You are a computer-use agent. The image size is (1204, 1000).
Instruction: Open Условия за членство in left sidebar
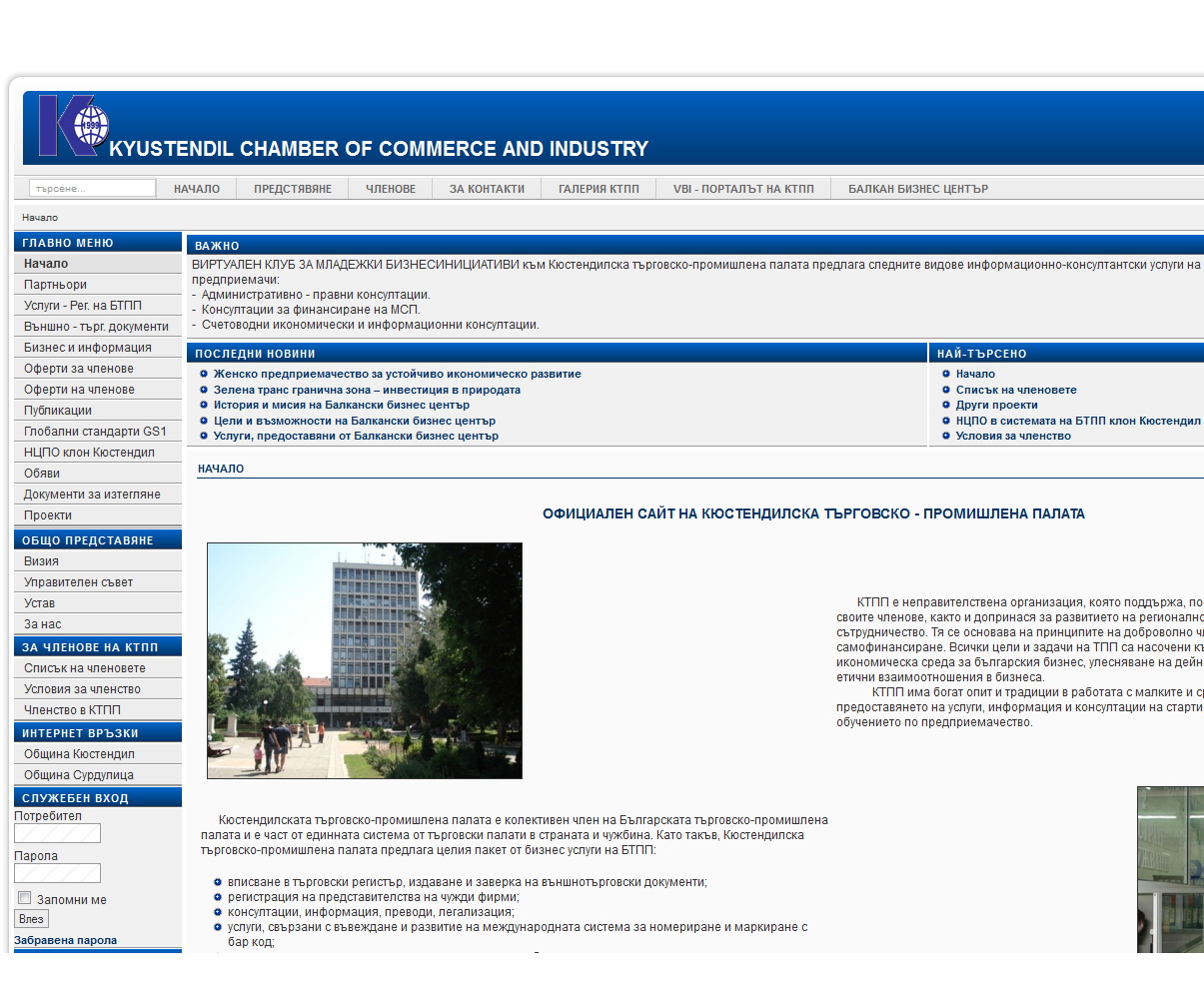pos(98,689)
